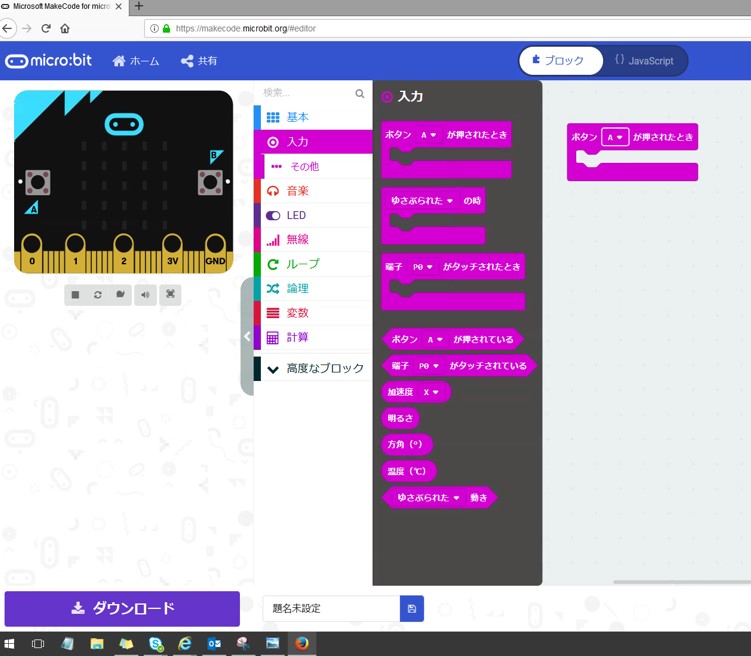
Task: Click the browser forward arrow
Action: 27,29
